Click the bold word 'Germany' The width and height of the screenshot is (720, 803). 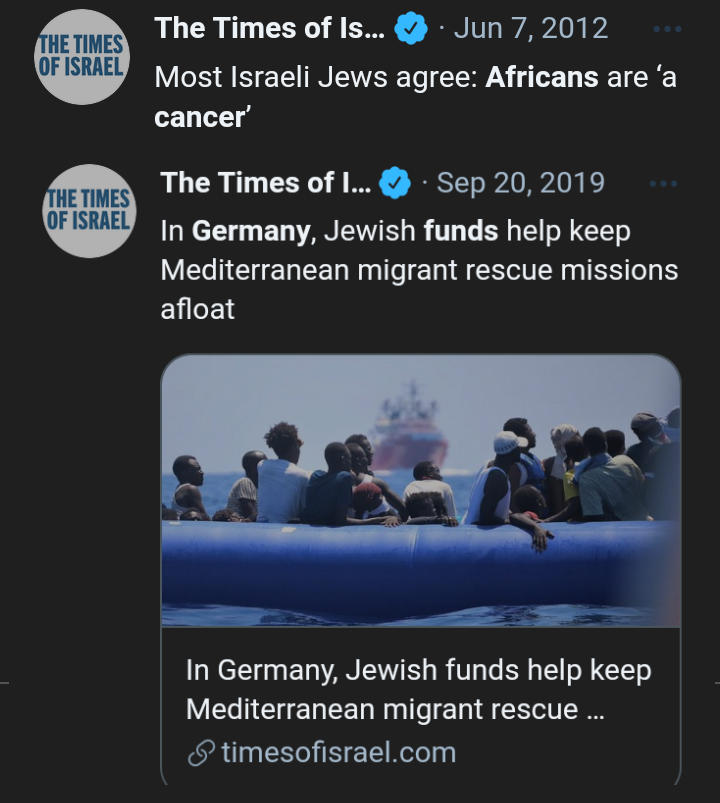(250, 231)
